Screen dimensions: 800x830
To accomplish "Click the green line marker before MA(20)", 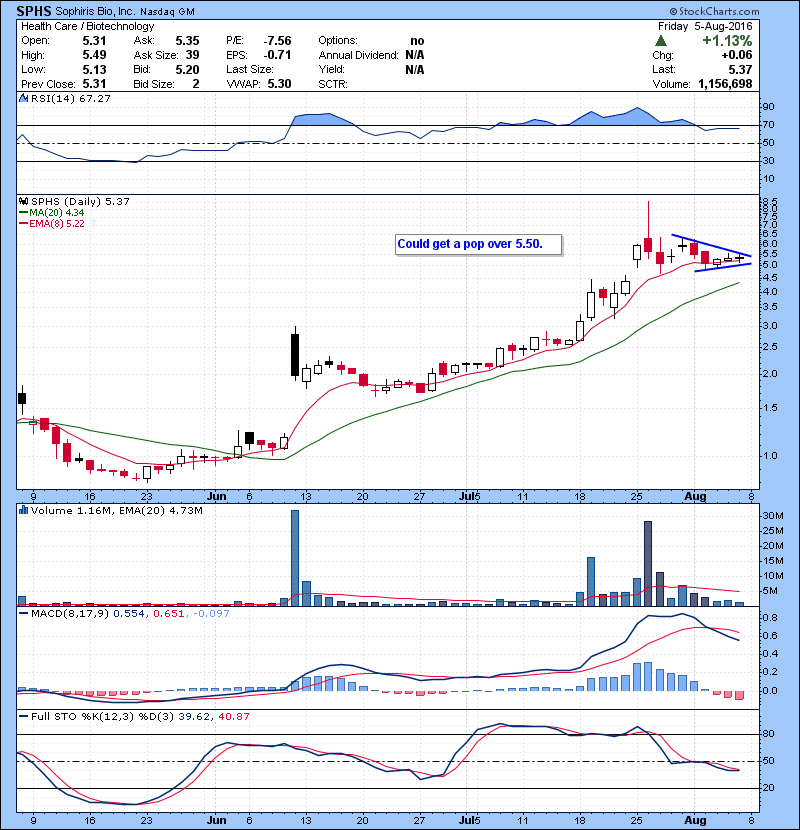I will point(23,213).
